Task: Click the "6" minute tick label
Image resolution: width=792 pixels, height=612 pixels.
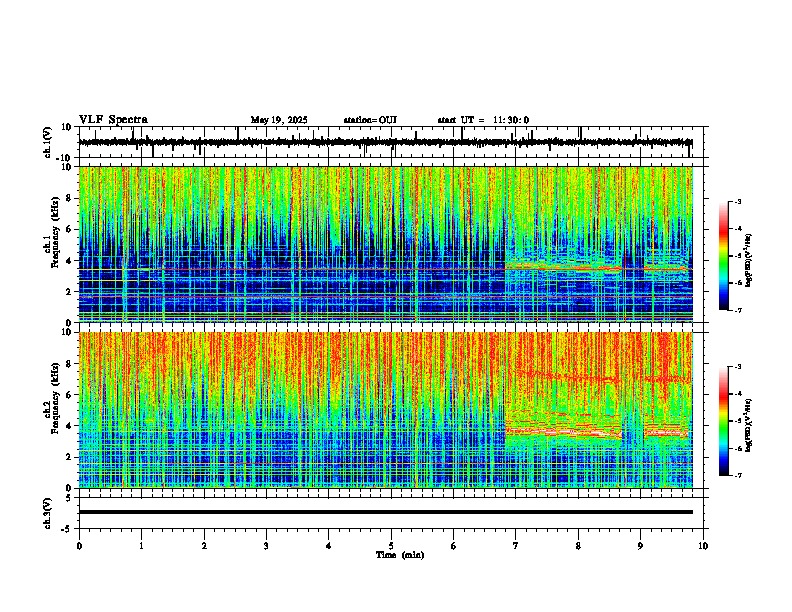Action: pyautogui.click(x=453, y=546)
